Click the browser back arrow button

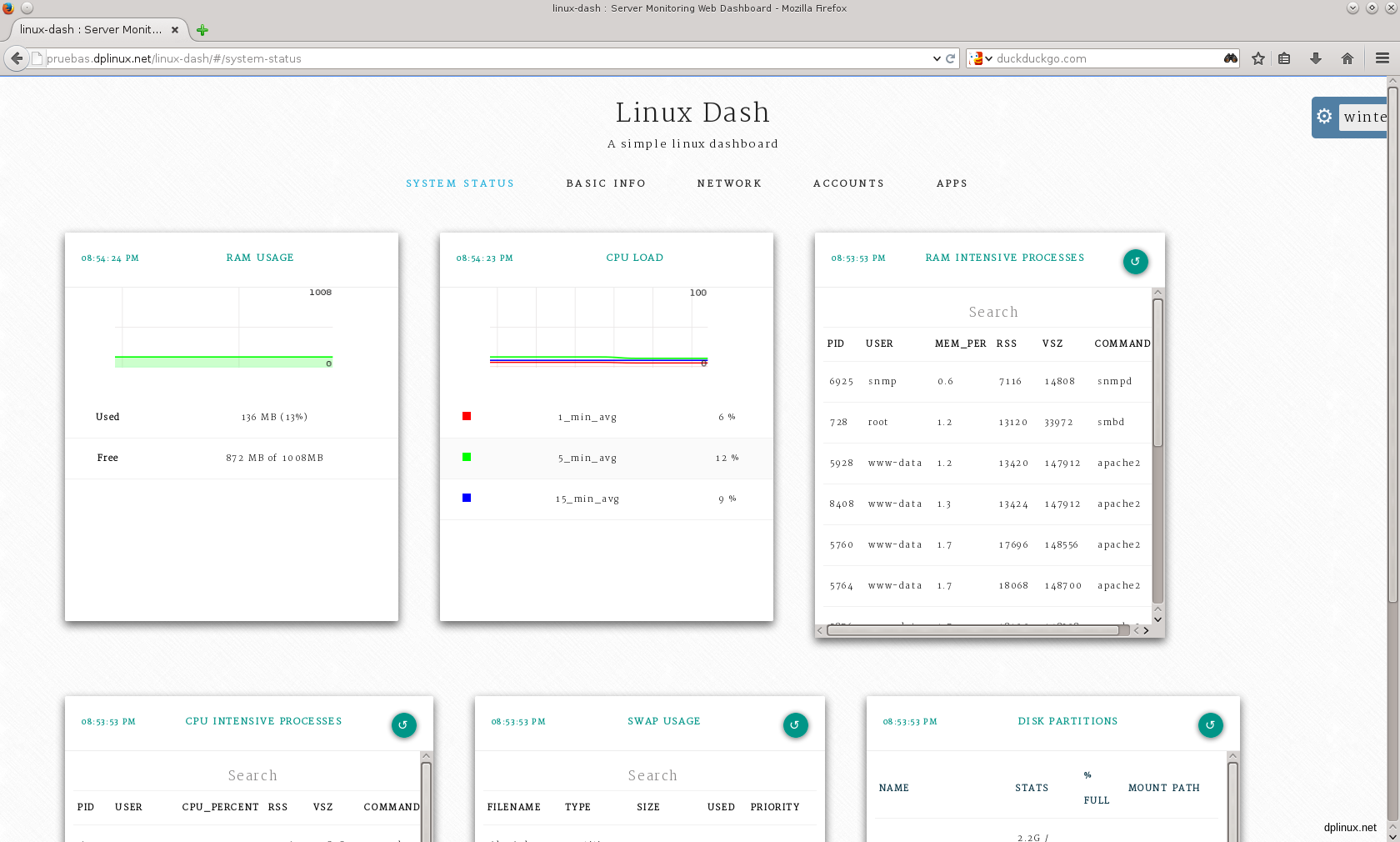click(17, 58)
